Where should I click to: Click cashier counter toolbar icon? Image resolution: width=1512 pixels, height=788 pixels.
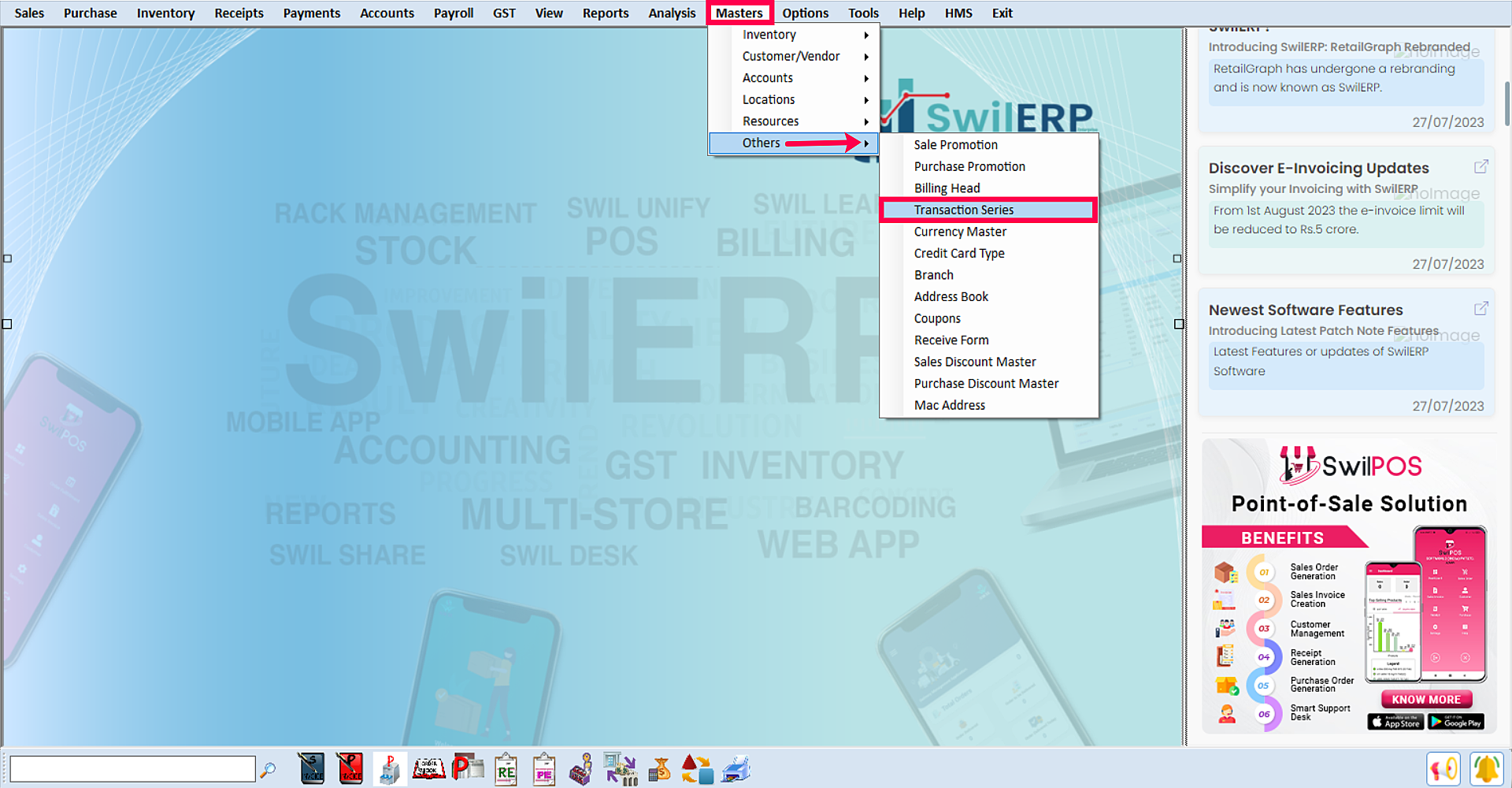coord(581,768)
